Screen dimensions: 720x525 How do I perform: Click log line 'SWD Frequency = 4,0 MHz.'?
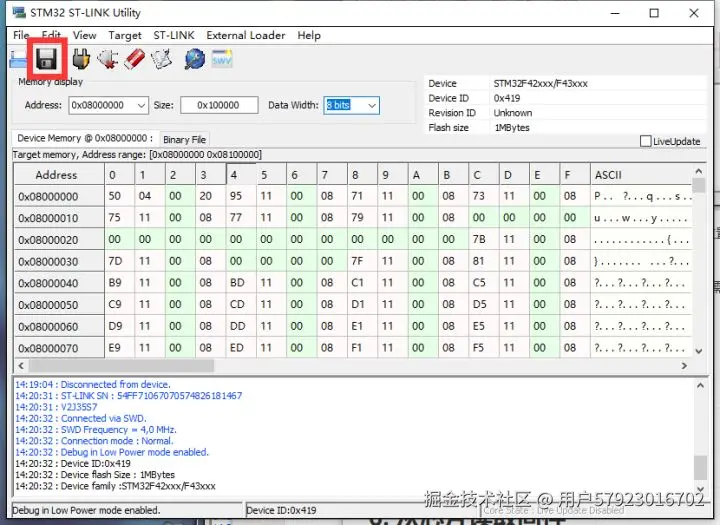click(96, 430)
